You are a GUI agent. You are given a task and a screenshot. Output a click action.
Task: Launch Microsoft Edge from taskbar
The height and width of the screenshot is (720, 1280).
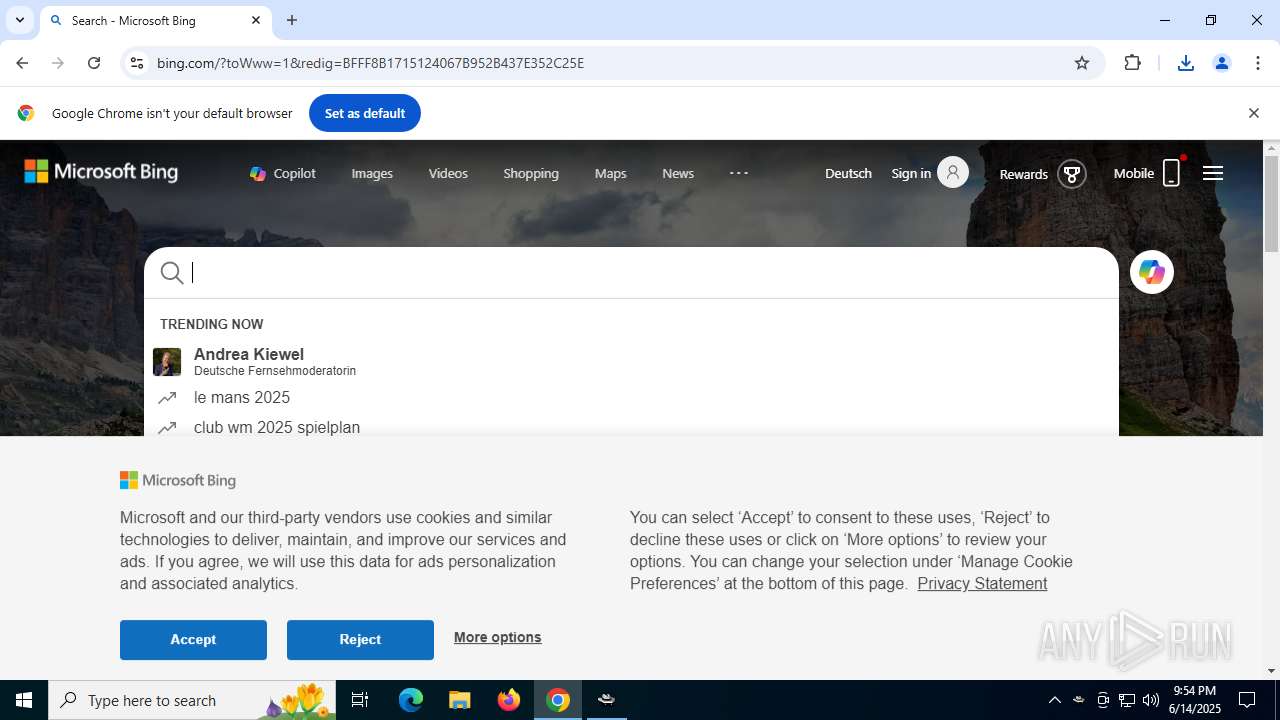click(411, 700)
